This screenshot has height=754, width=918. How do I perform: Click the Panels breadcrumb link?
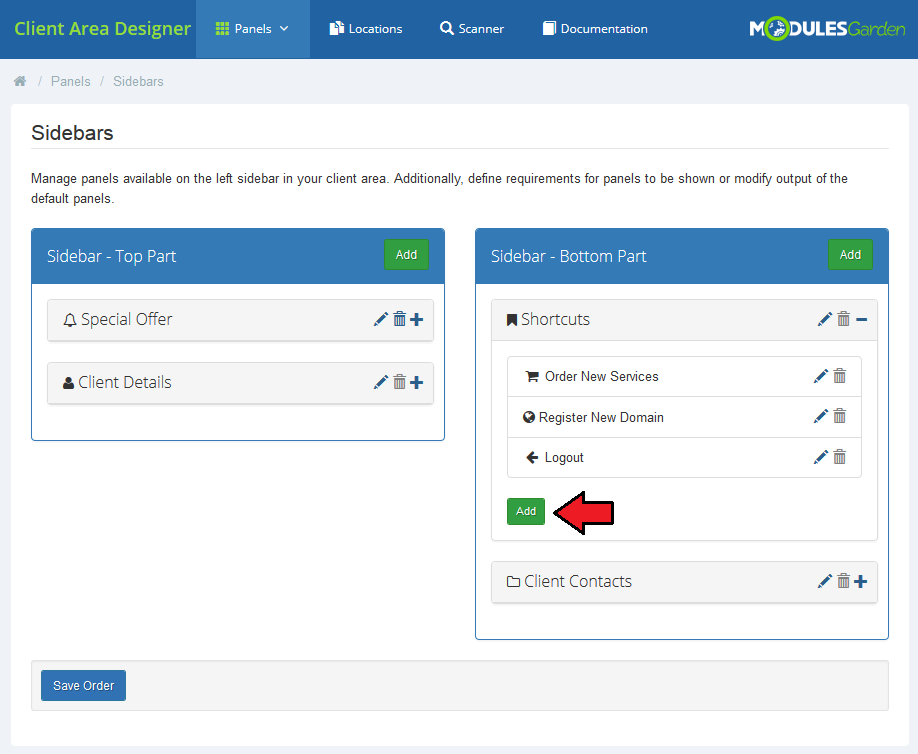[71, 81]
